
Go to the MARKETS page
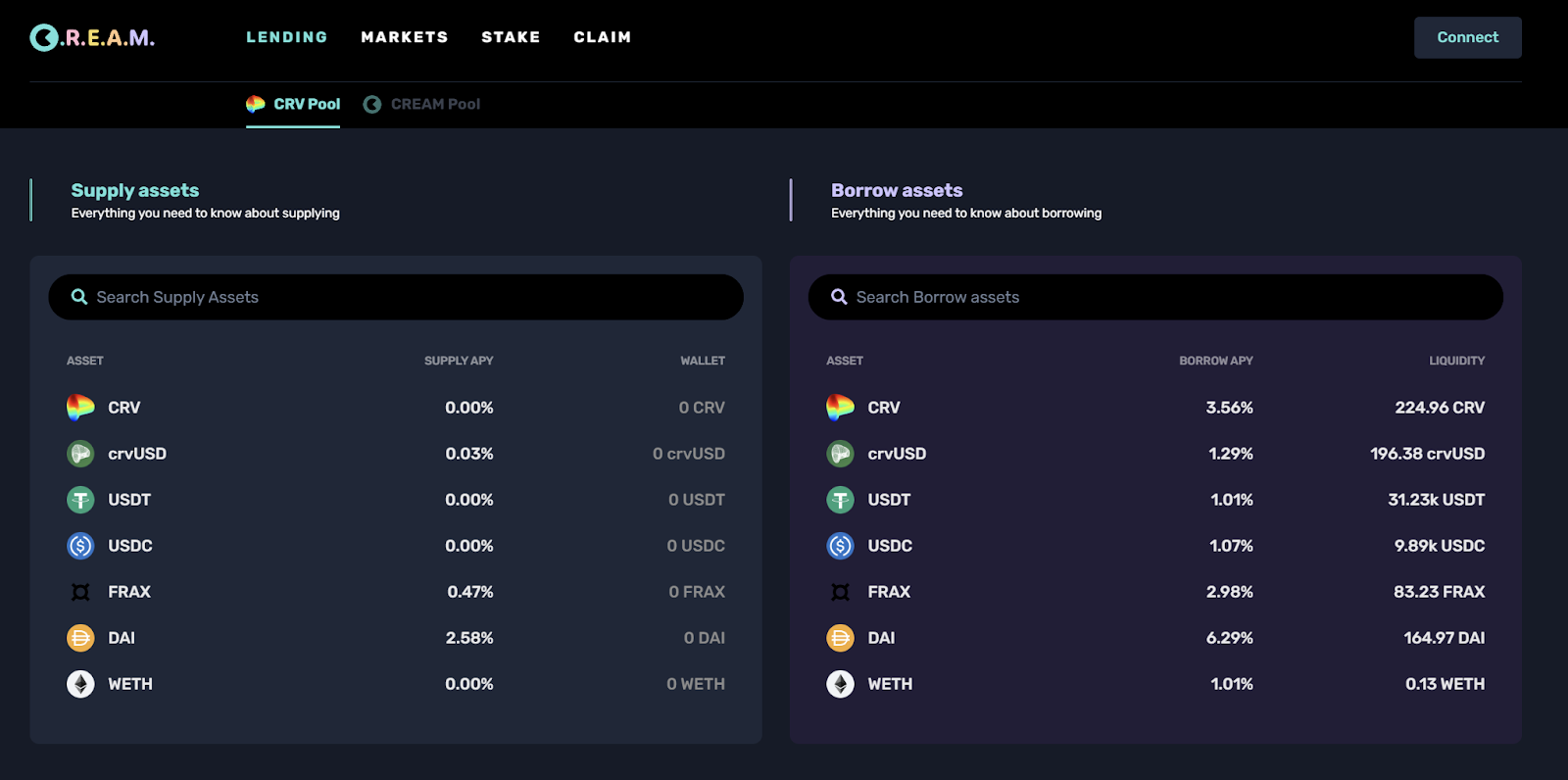tap(405, 37)
